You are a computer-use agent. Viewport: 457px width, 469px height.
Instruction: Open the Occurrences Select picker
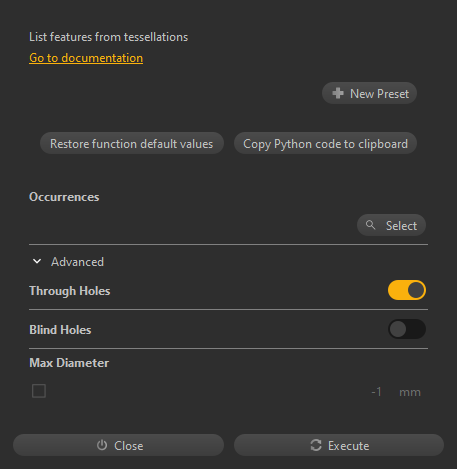pyautogui.click(x=391, y=225)
